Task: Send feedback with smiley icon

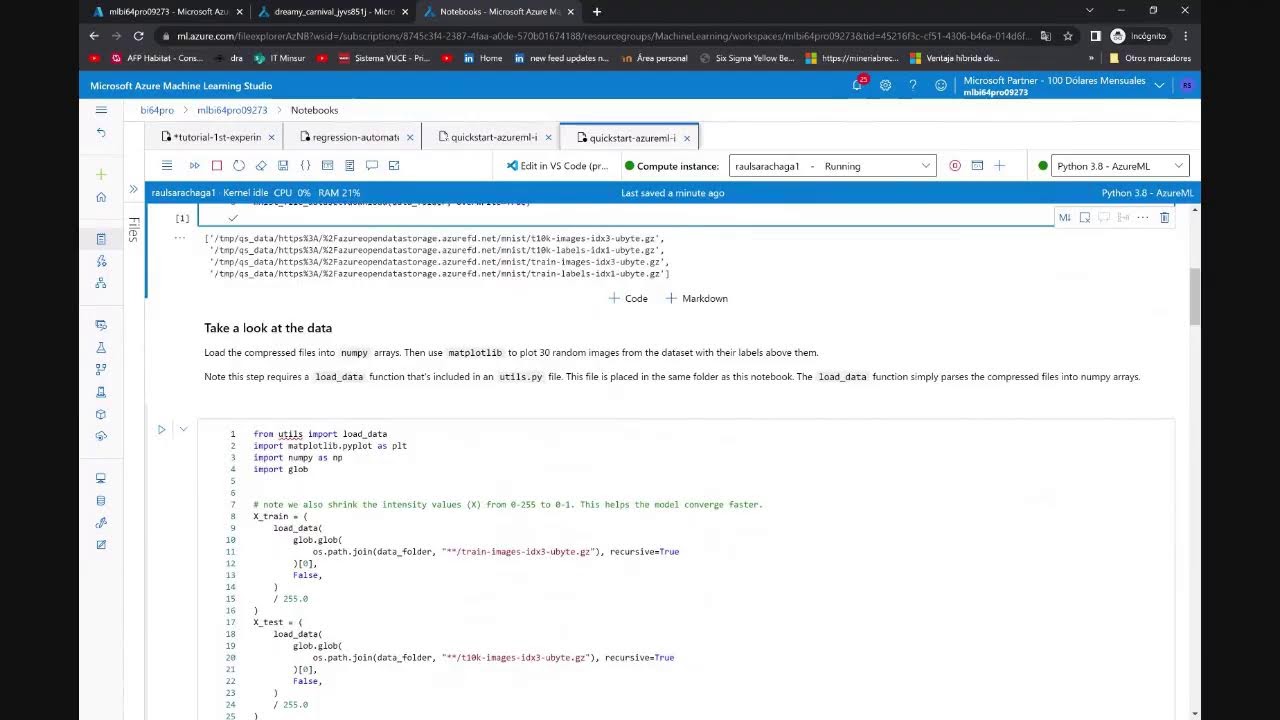Action: [941, 86]
